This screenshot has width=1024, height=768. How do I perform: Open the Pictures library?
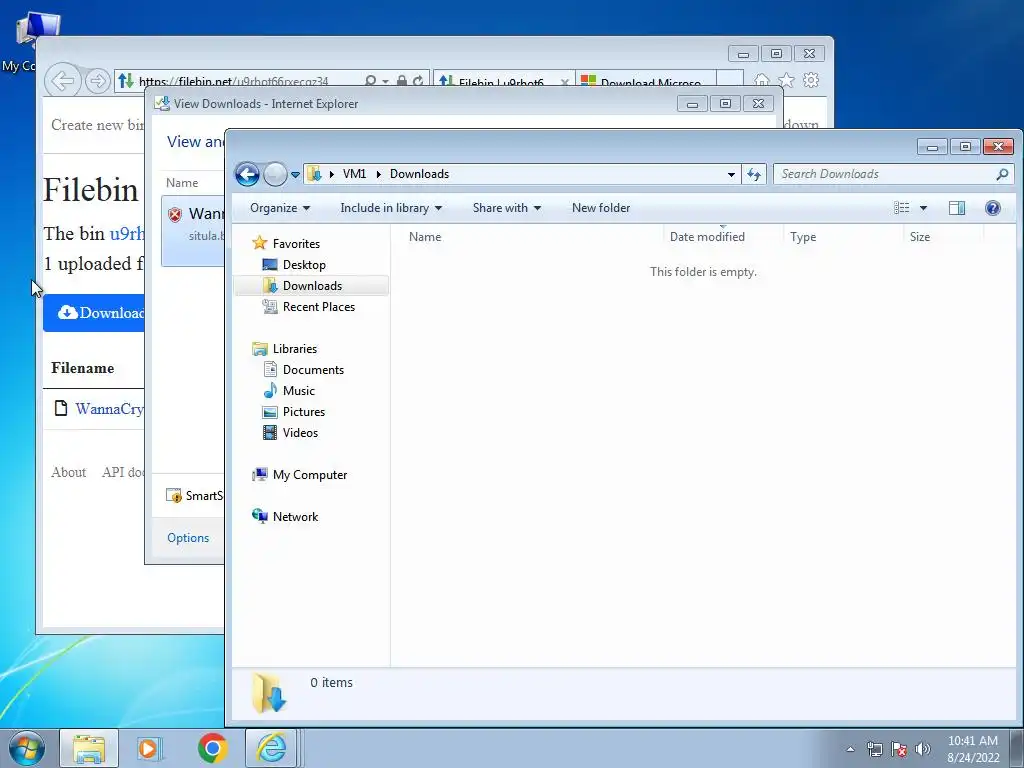(304, 411)
